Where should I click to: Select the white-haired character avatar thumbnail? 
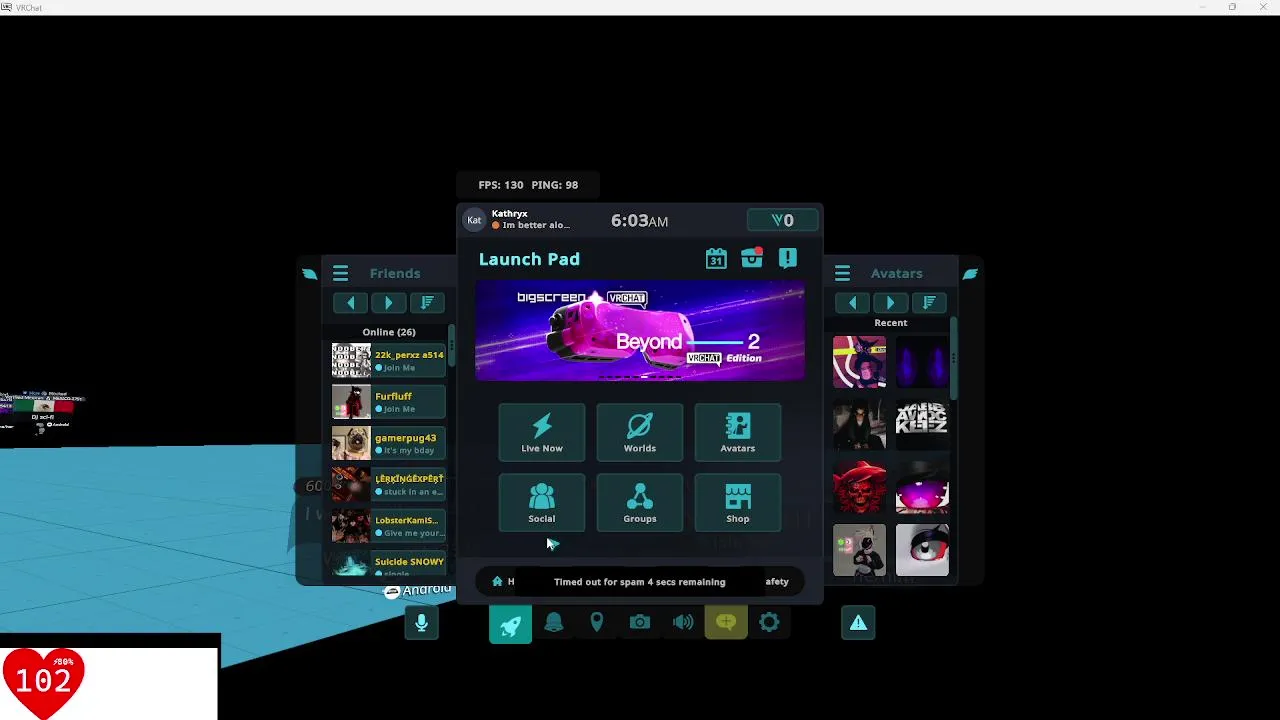click(x=859, y=550)
